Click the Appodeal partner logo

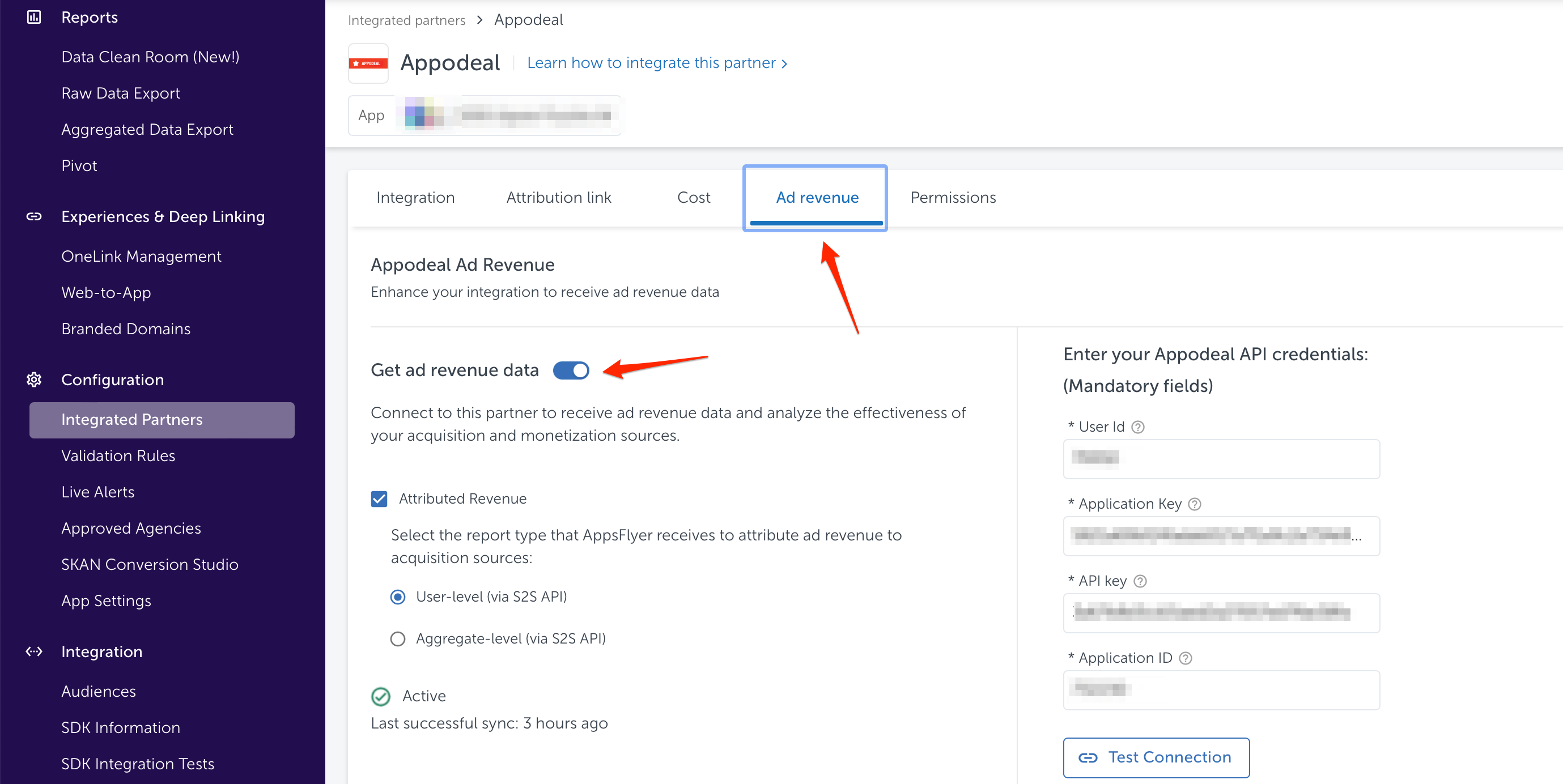[368, 62]
